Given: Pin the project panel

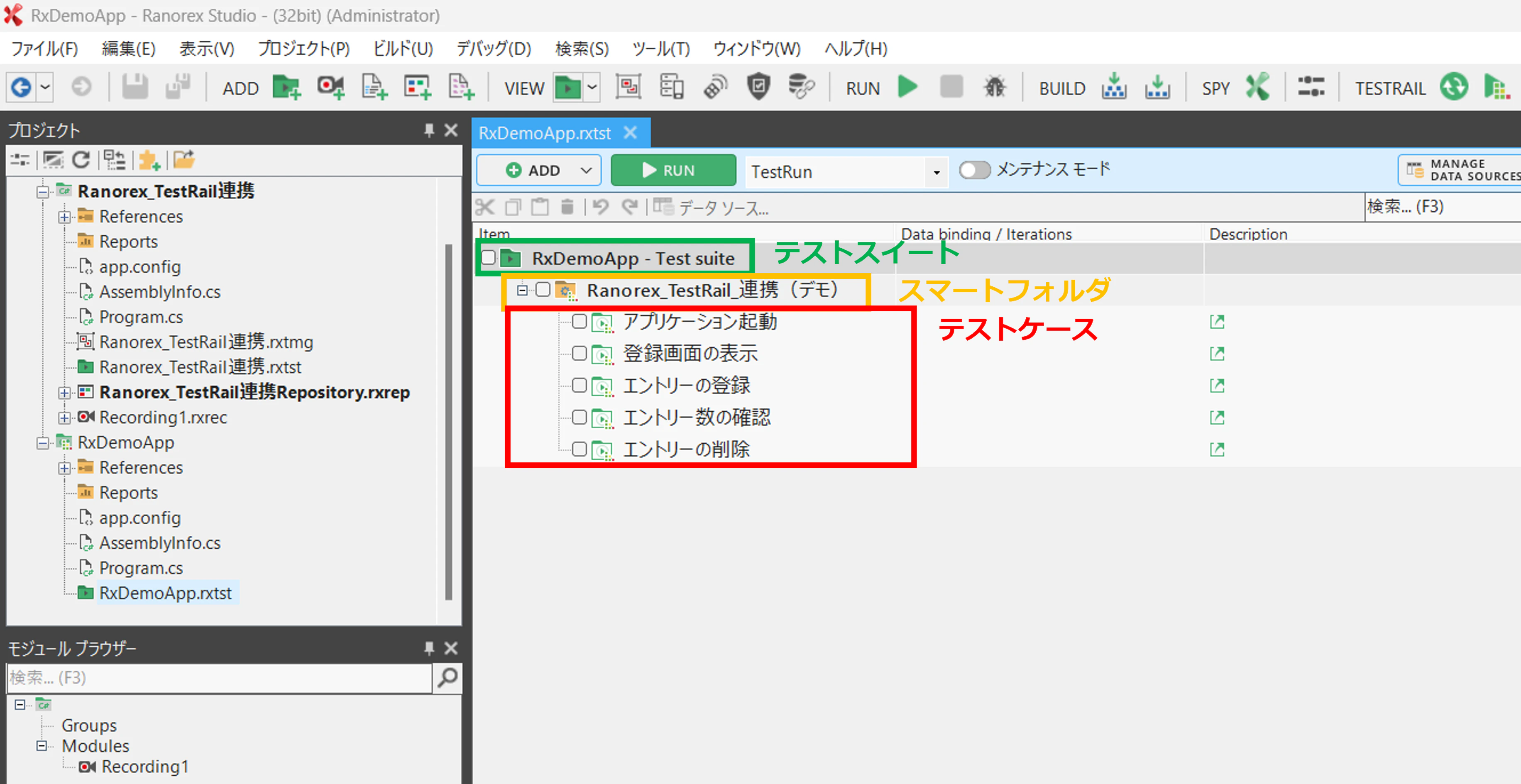Looking at the screenshot, I should pos(429,130).
